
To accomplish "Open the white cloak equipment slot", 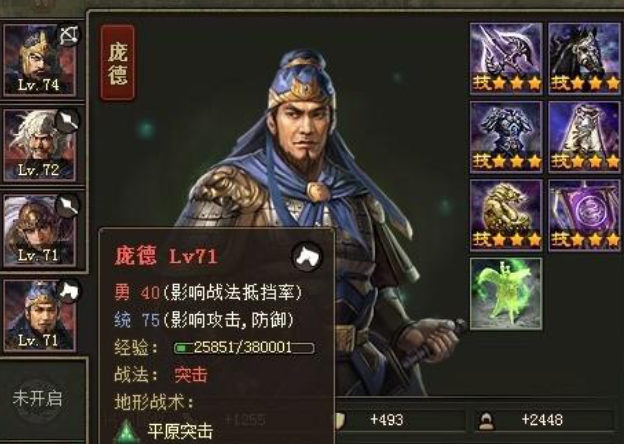I will pyautogui.click(x=584, y=136).
